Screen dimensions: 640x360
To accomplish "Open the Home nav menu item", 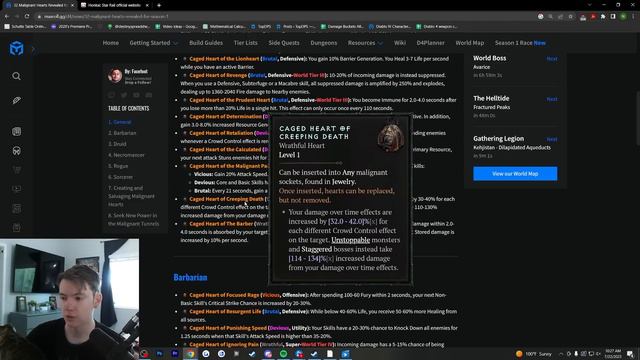I will point(111,43).
